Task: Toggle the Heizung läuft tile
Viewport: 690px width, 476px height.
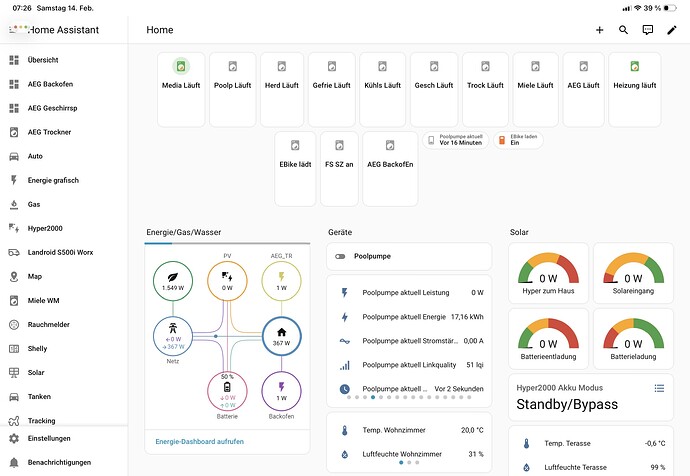Action: (635, 90)
